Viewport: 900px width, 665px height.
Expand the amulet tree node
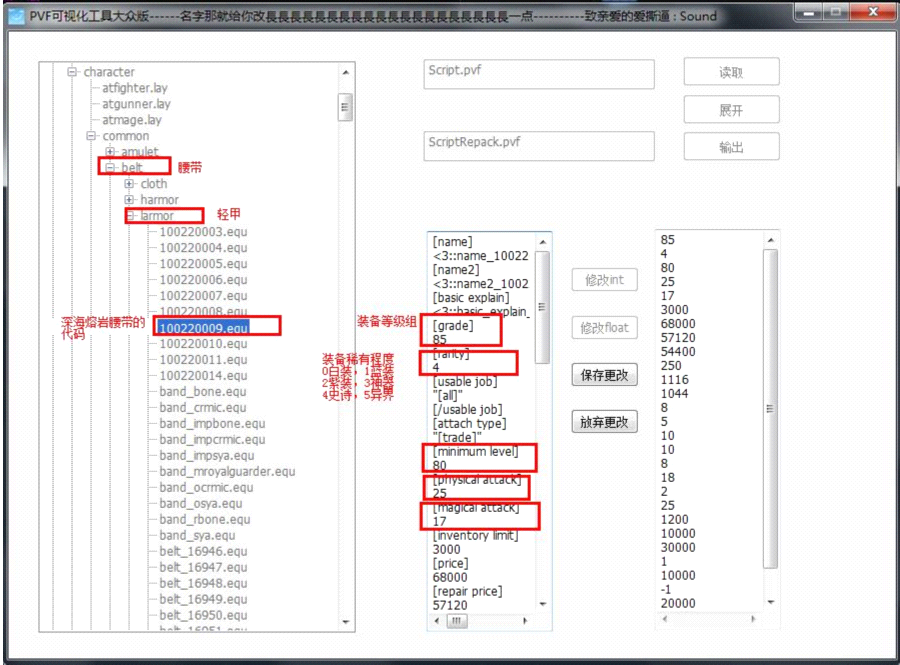[x=110, y=152]
